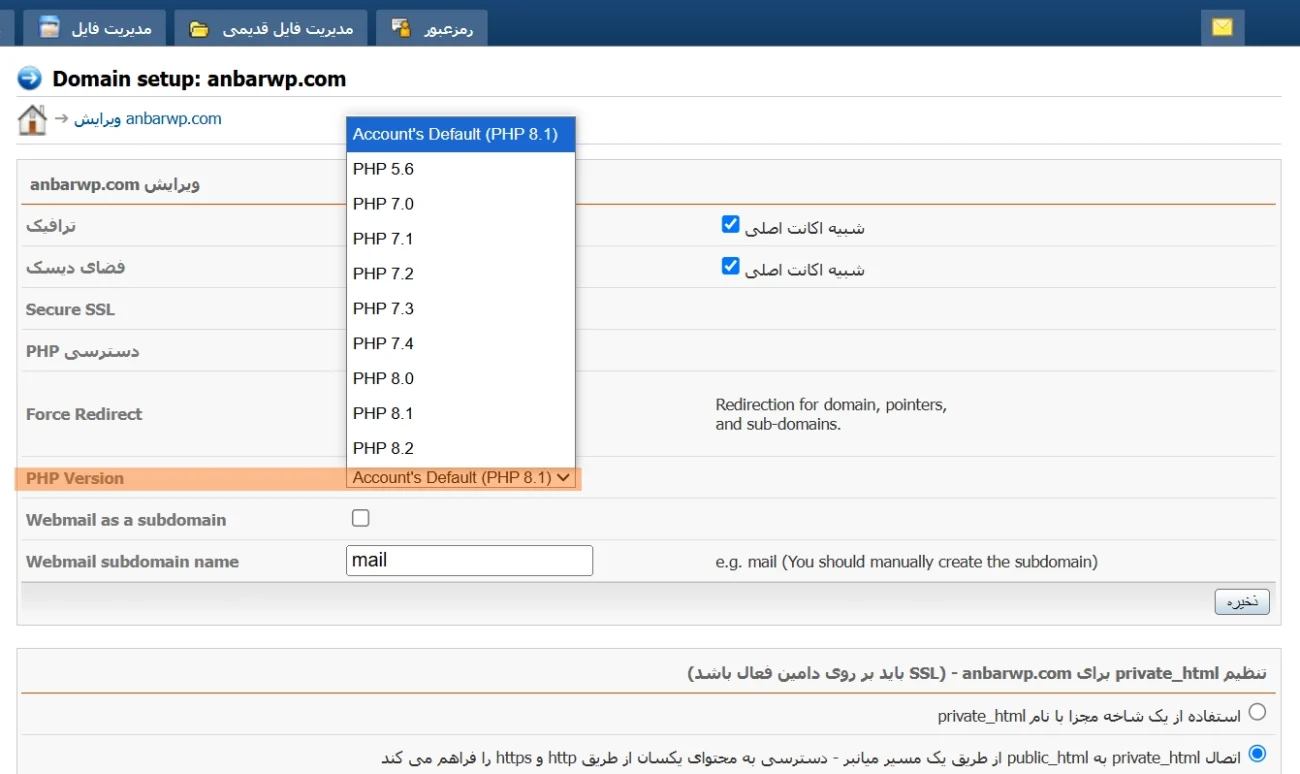The image size is (1300, 774).
Task: Uncheck شبیه اکانت اصلی for فضای دیسک
Action: coord(730,265)
